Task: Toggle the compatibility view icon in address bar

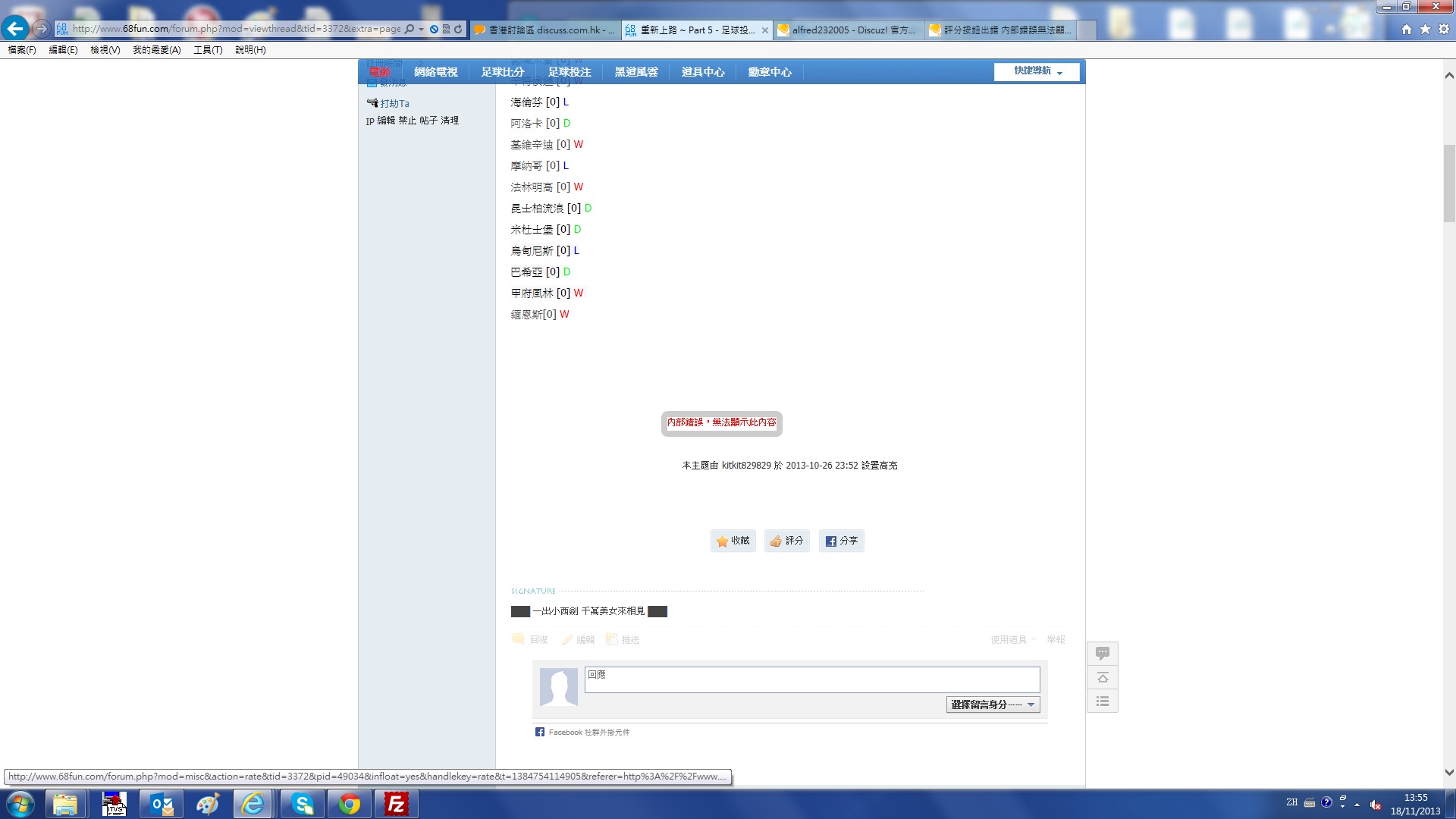Action: click(x=446, y=29)
